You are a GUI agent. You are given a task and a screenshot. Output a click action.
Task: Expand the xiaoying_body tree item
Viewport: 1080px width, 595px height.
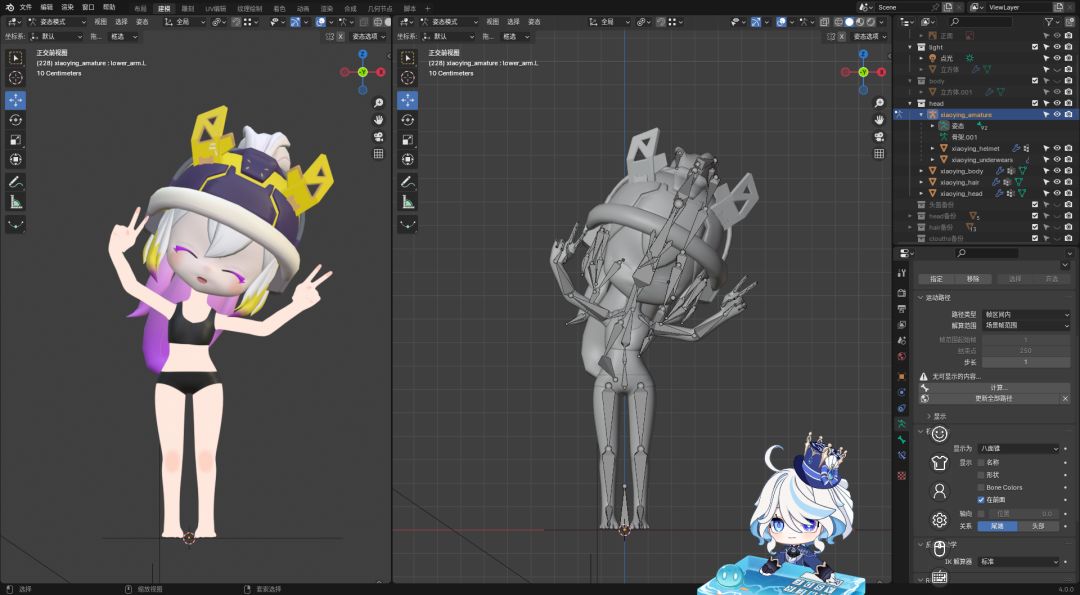[x=922, y=171]
